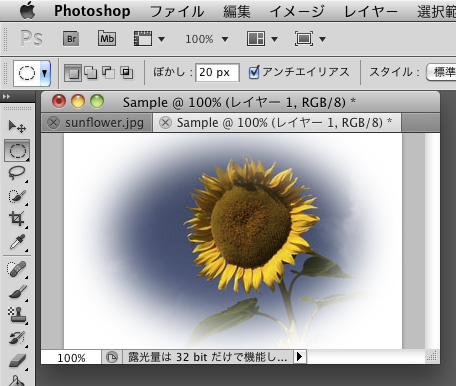Select the History Brush tool

tap(17, 338)
